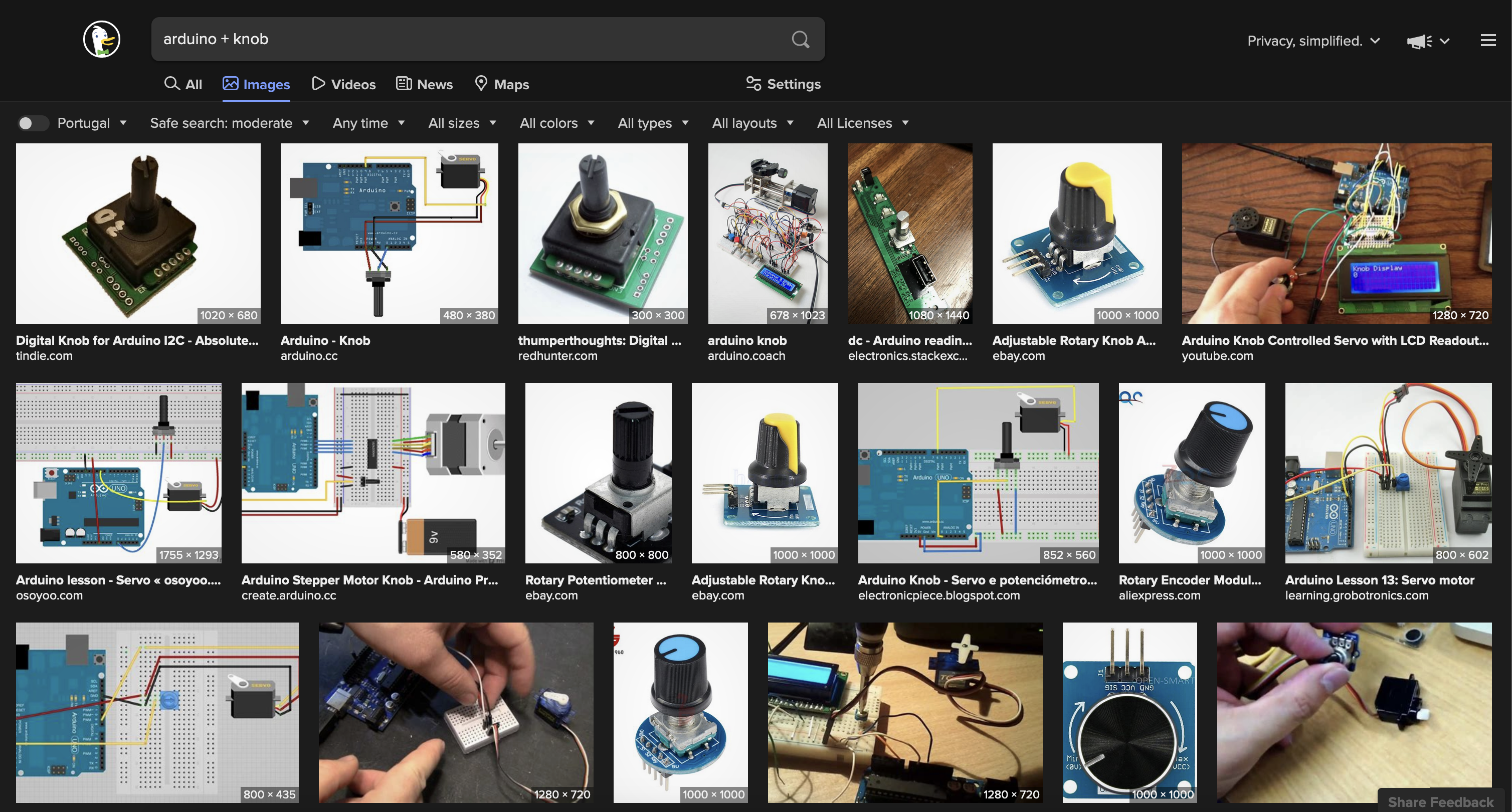
Task: Expand the All colors filter
Action: [x=557, y=123]
